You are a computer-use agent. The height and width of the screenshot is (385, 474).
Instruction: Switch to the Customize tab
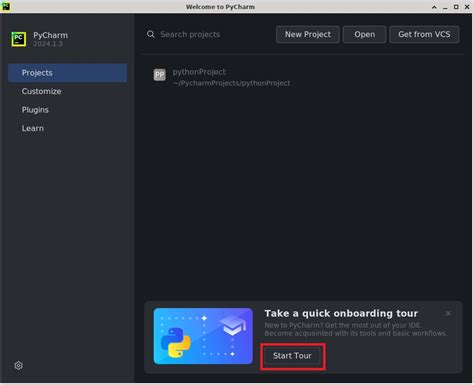(68, 91)
